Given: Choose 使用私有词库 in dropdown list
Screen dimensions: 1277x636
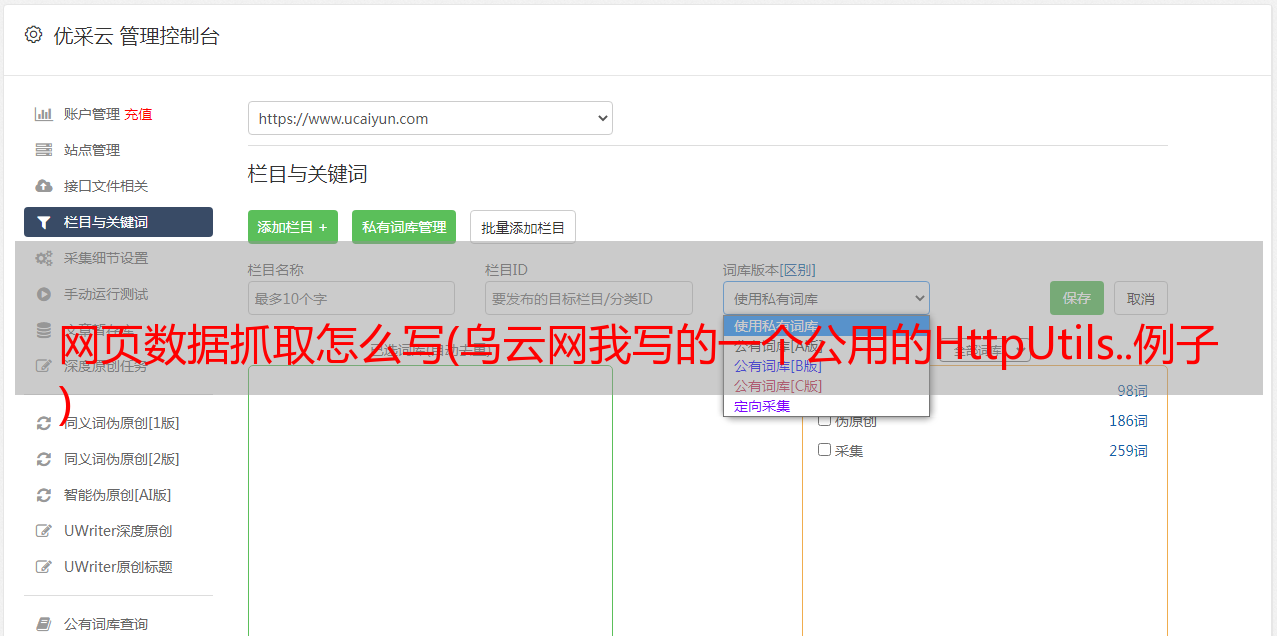Looking at the screenshot, I should tap(826, 326).
